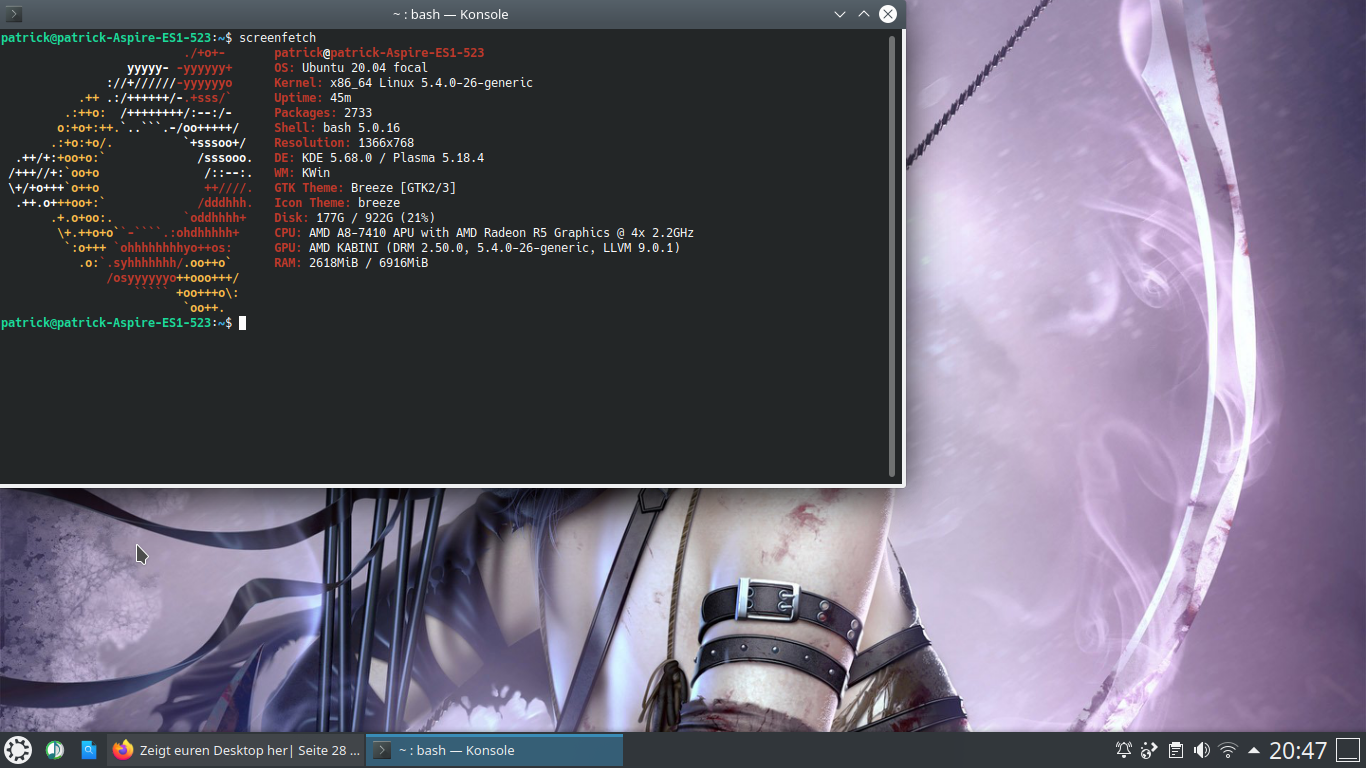This screenshot has width=1366, height=768.
Task: Click the Show Desktop button in panel
Action: [1349, 750]
